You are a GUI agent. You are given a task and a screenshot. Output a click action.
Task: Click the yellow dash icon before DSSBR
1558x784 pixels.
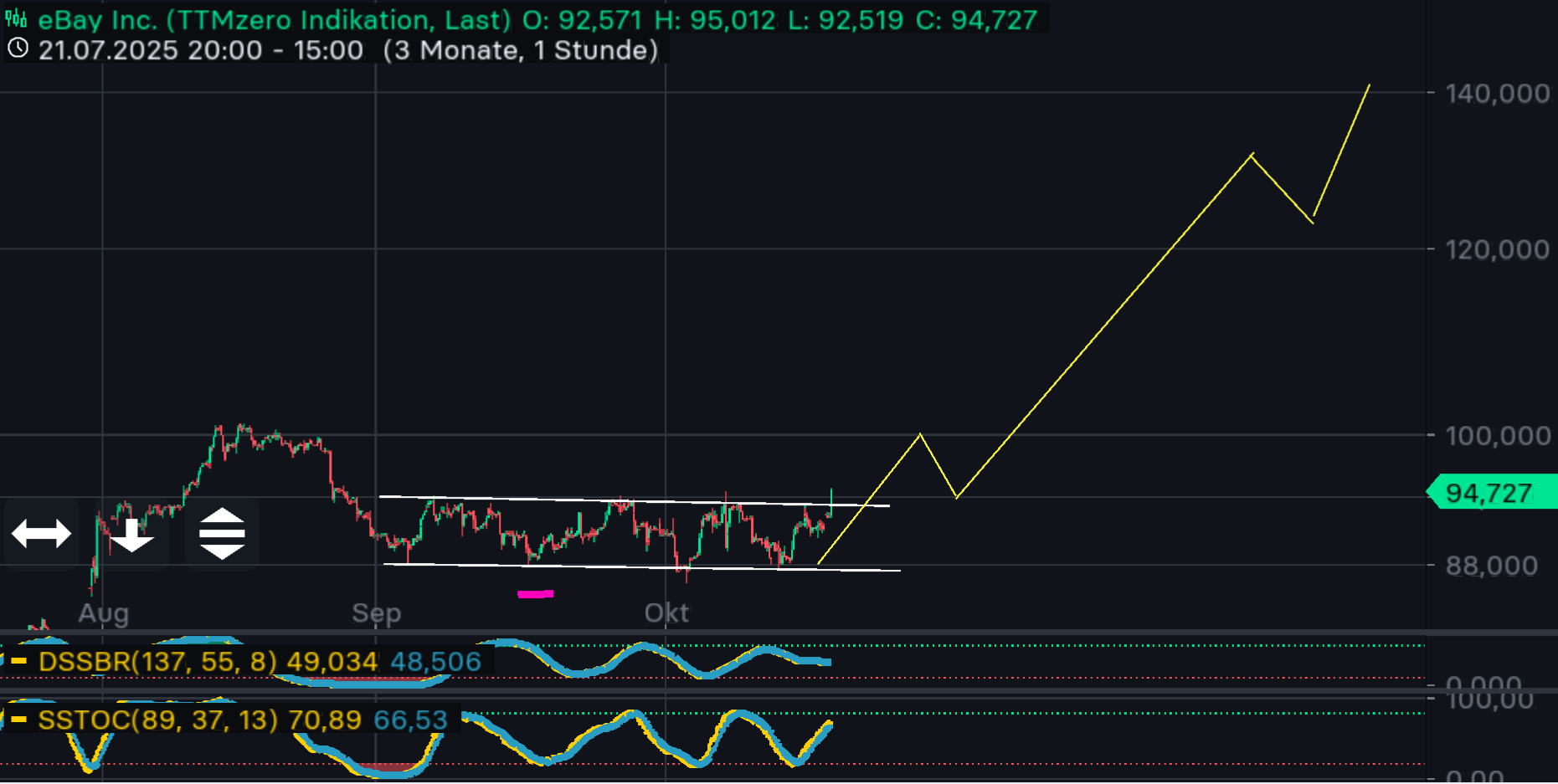[18, 661]
